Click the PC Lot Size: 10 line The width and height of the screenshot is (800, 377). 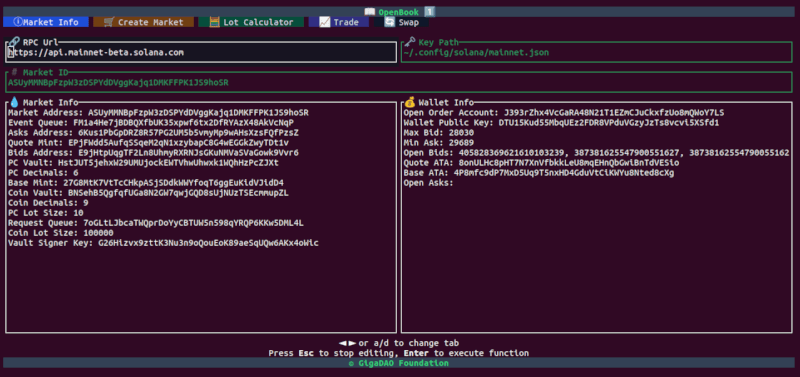pos(45,213)
